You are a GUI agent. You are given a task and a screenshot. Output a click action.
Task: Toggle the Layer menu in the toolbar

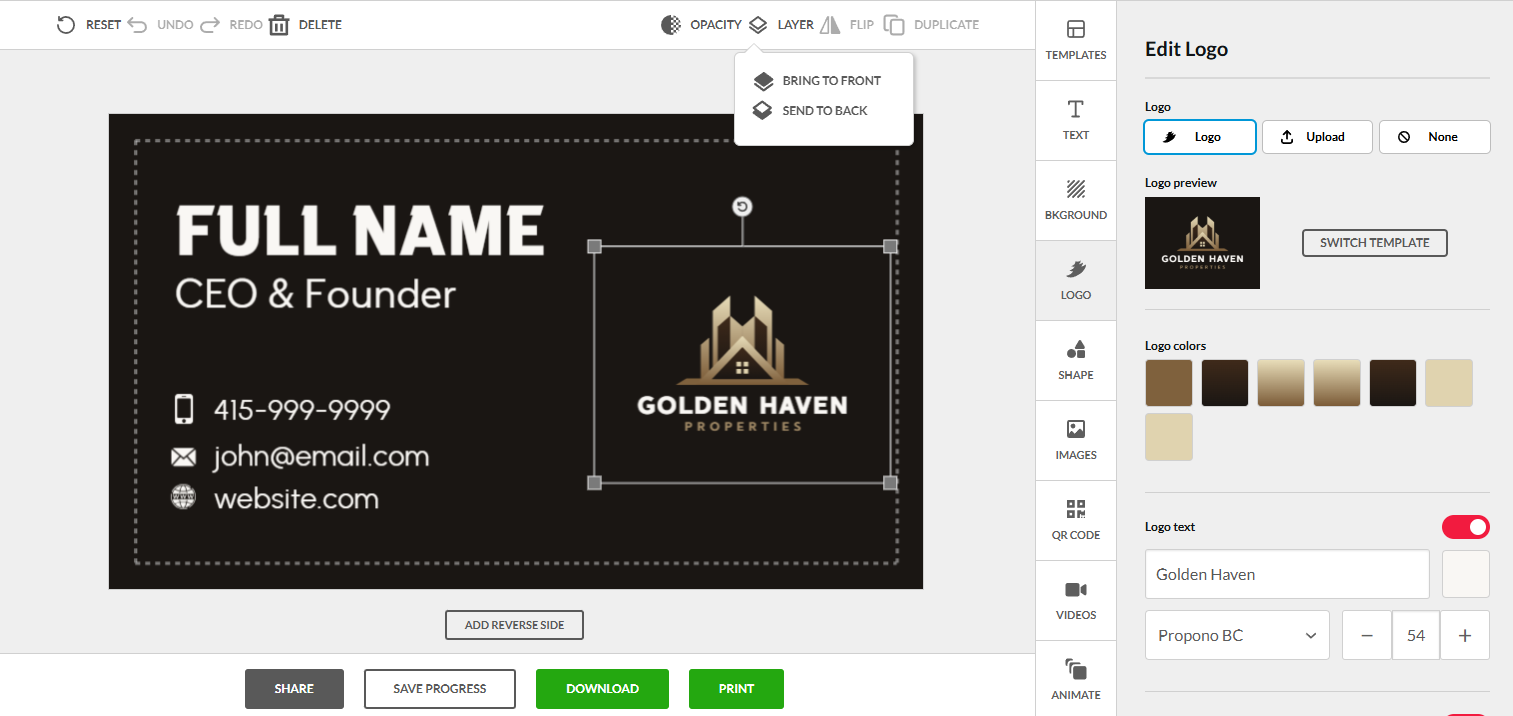tap(781, 25)
